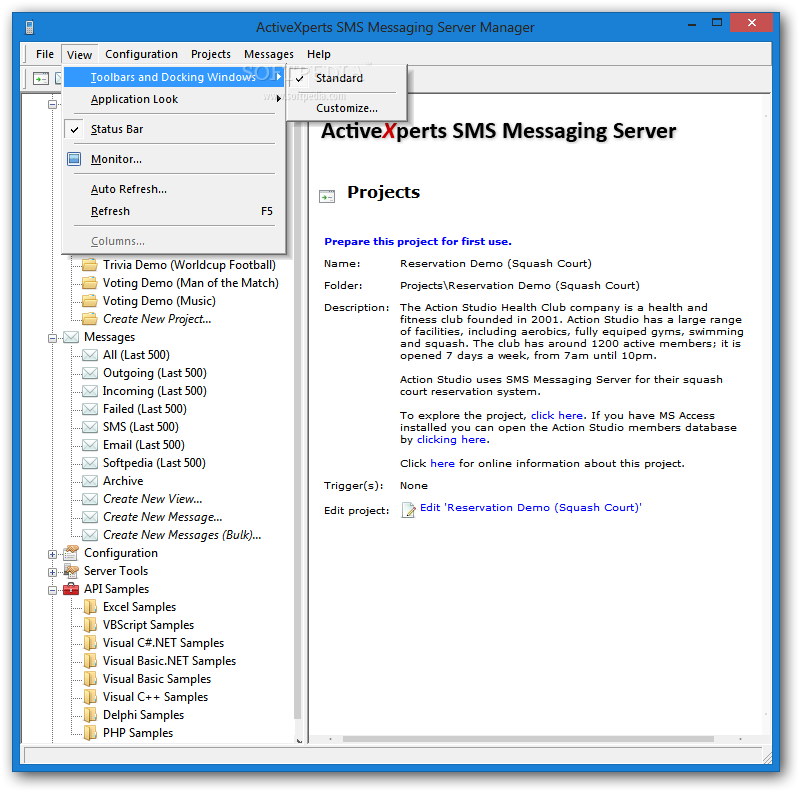Click the envelope icon beside Softpedia (Last 500)
This screenshot has height=792, width=800.
90,463
